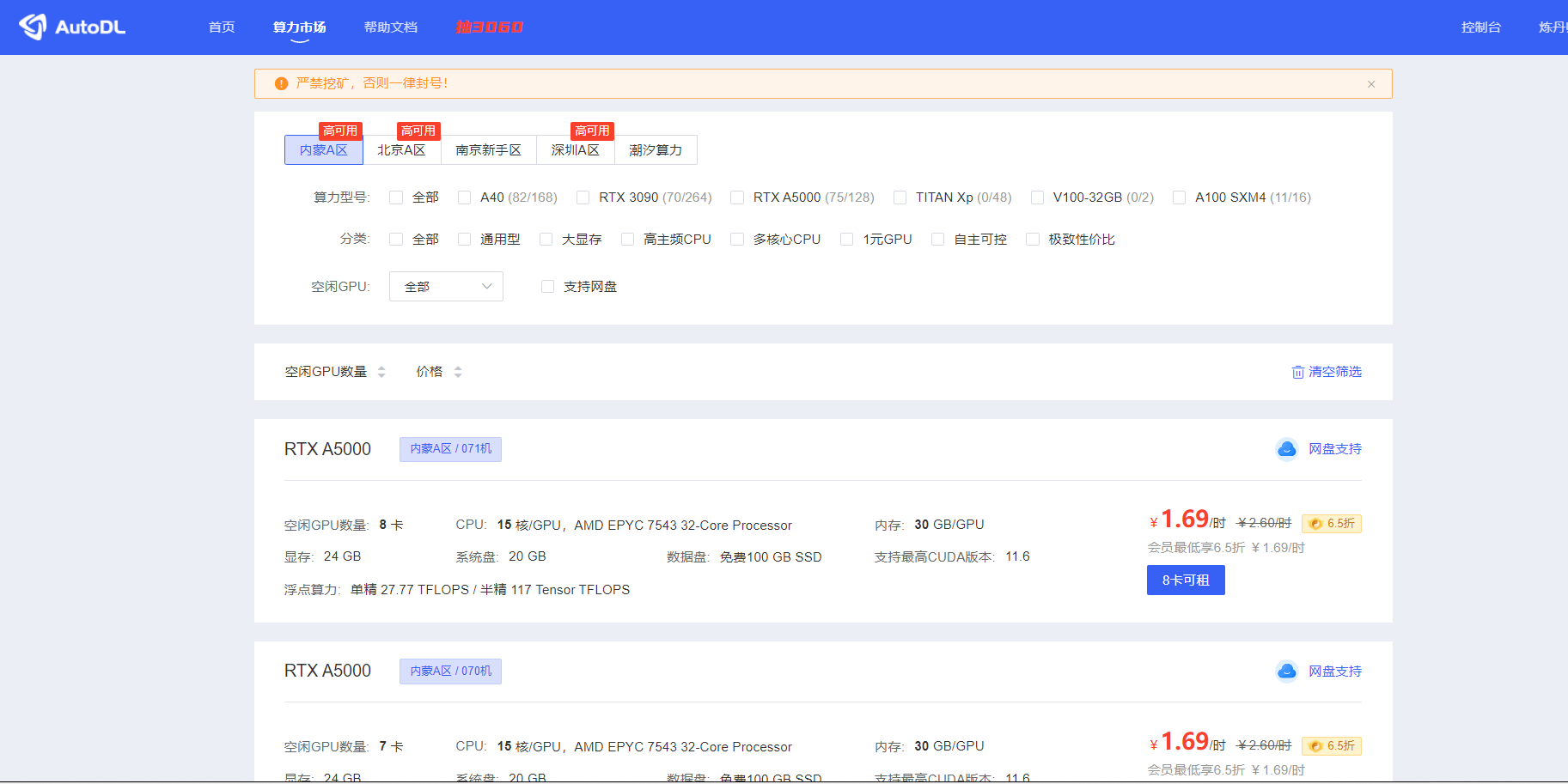The height and width of the screenshot is (784, 1568).
Task: Click ¥1.69/时 price on 071机 card
Action: click(1187, 520)
